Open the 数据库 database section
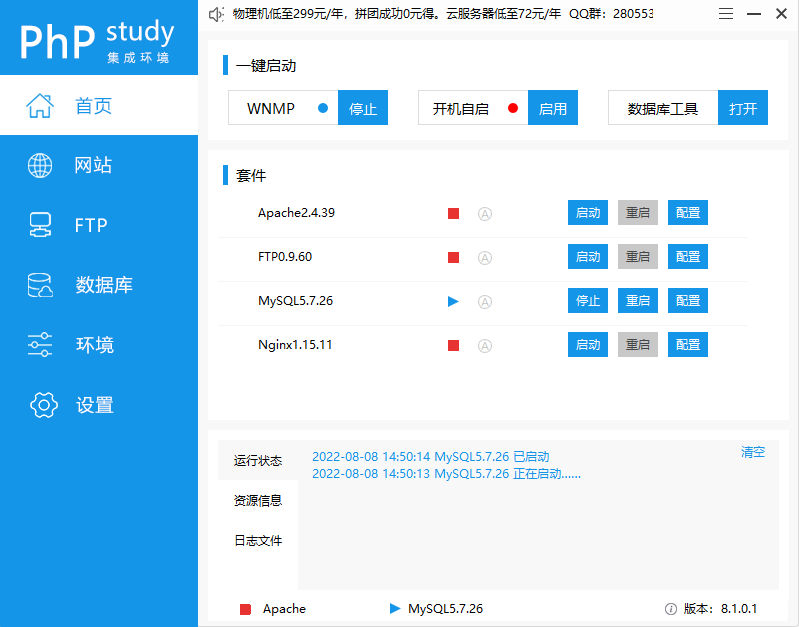This screenshot has width=799, height=627. (99, 285)
